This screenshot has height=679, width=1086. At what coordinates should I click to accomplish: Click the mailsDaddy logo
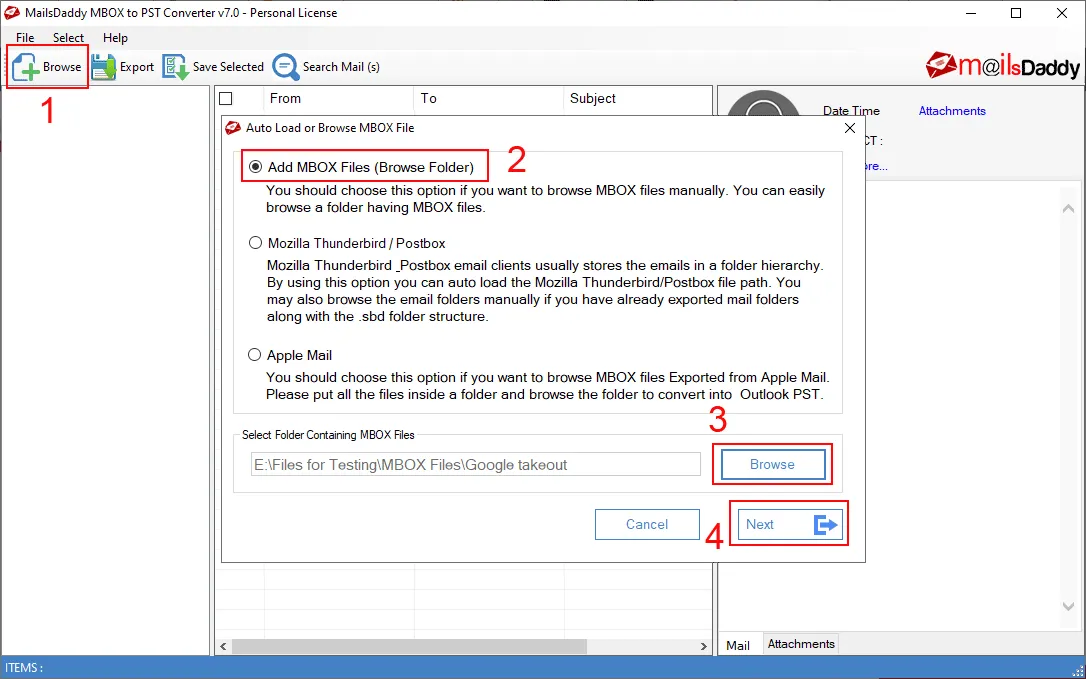1001,64
